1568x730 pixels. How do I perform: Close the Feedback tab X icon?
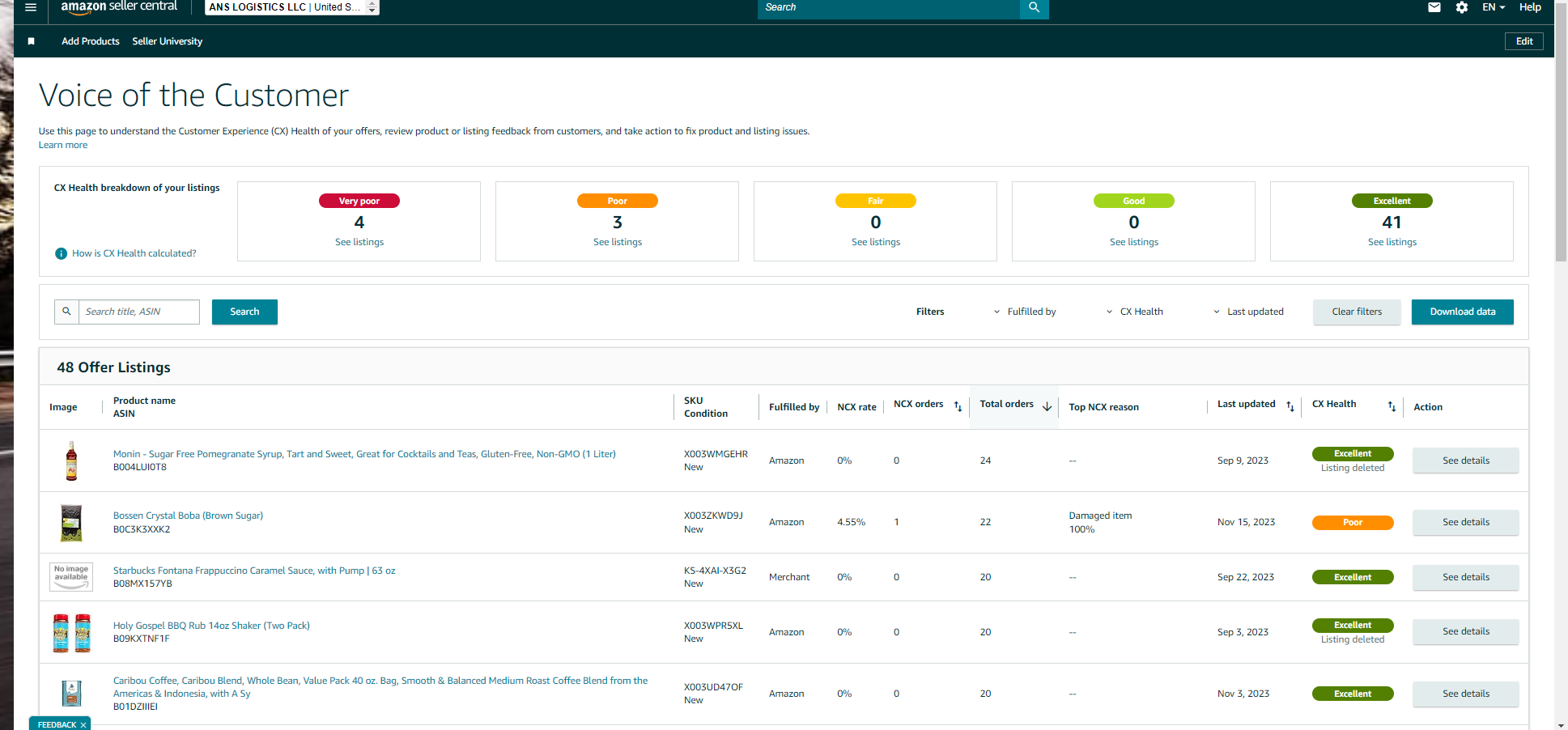[83, 724]
